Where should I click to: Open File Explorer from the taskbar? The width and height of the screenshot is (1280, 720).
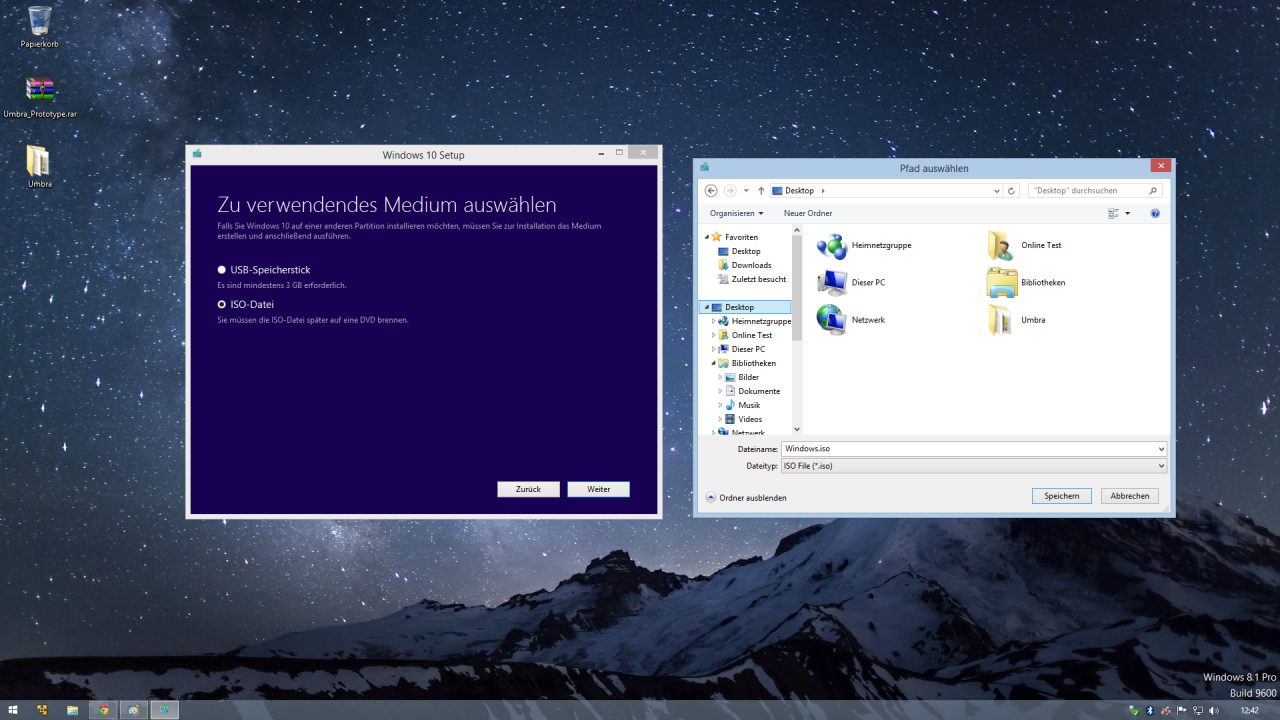72,710
